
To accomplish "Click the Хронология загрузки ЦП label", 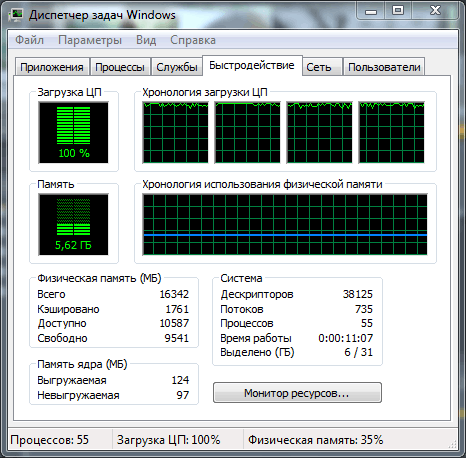I will tap(205, 92).
